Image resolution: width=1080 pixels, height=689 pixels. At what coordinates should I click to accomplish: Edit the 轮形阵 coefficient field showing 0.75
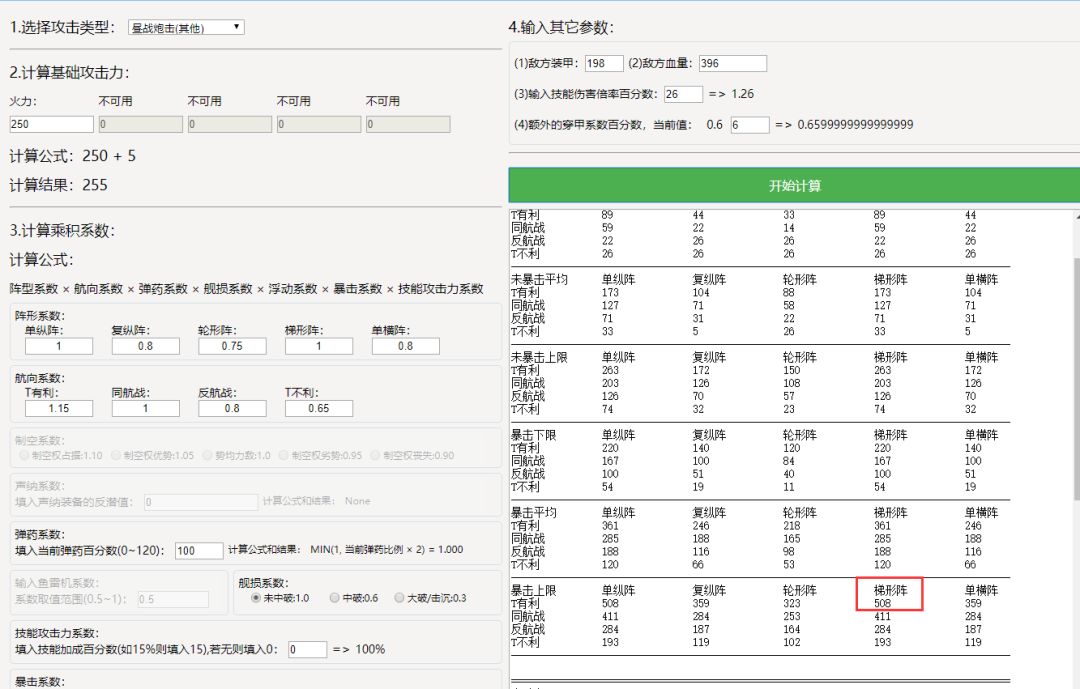(x=232, y=346)
